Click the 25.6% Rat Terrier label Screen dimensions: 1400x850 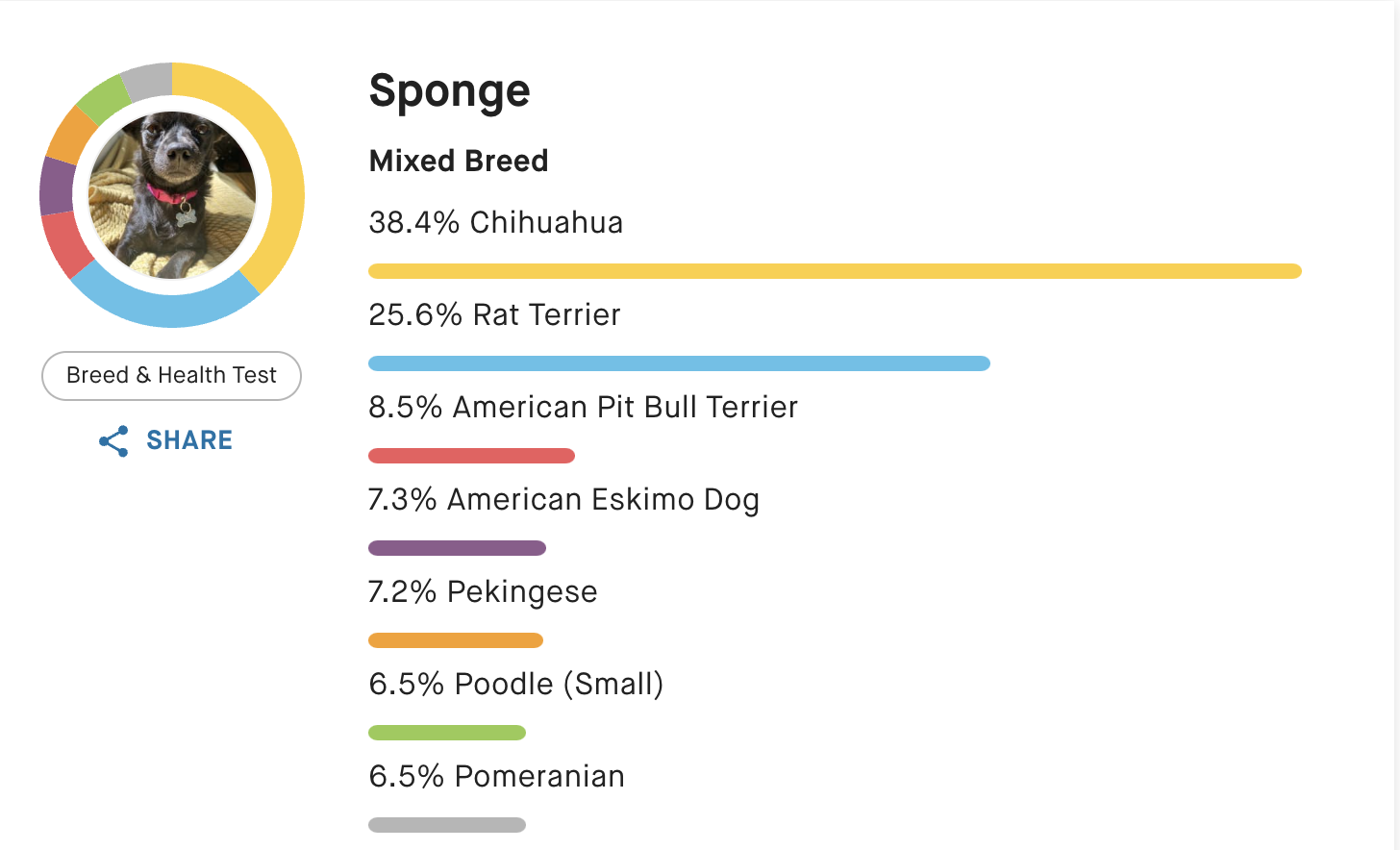(x=493, y=314)
